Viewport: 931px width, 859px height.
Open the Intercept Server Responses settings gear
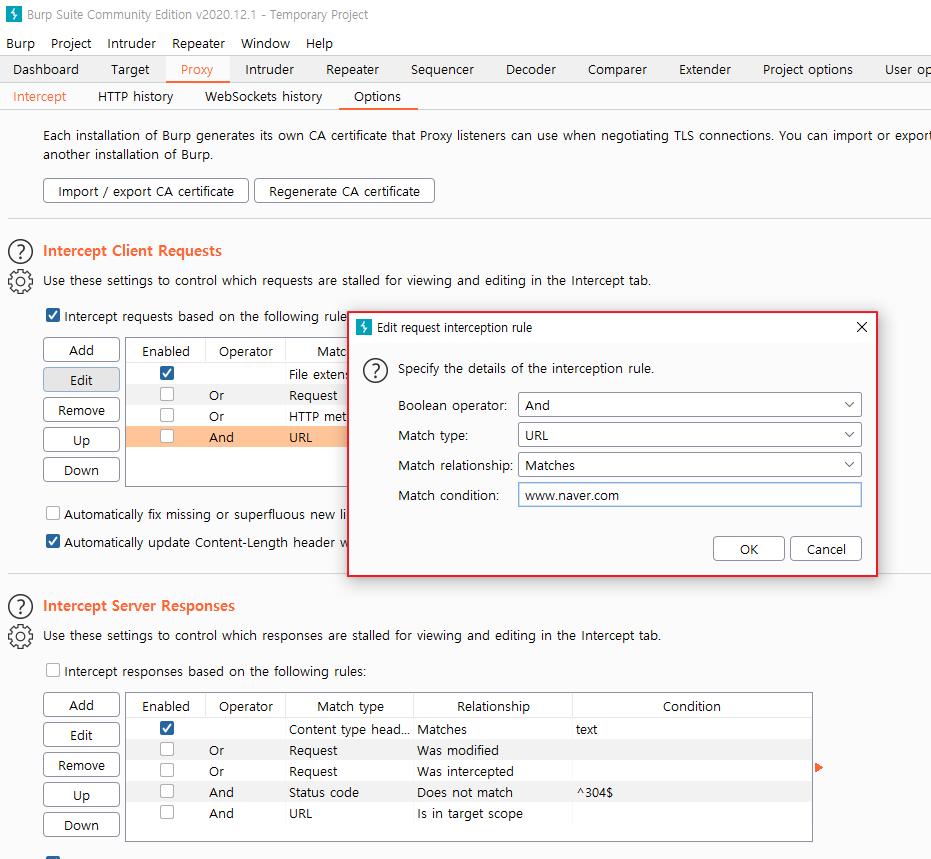20,636
